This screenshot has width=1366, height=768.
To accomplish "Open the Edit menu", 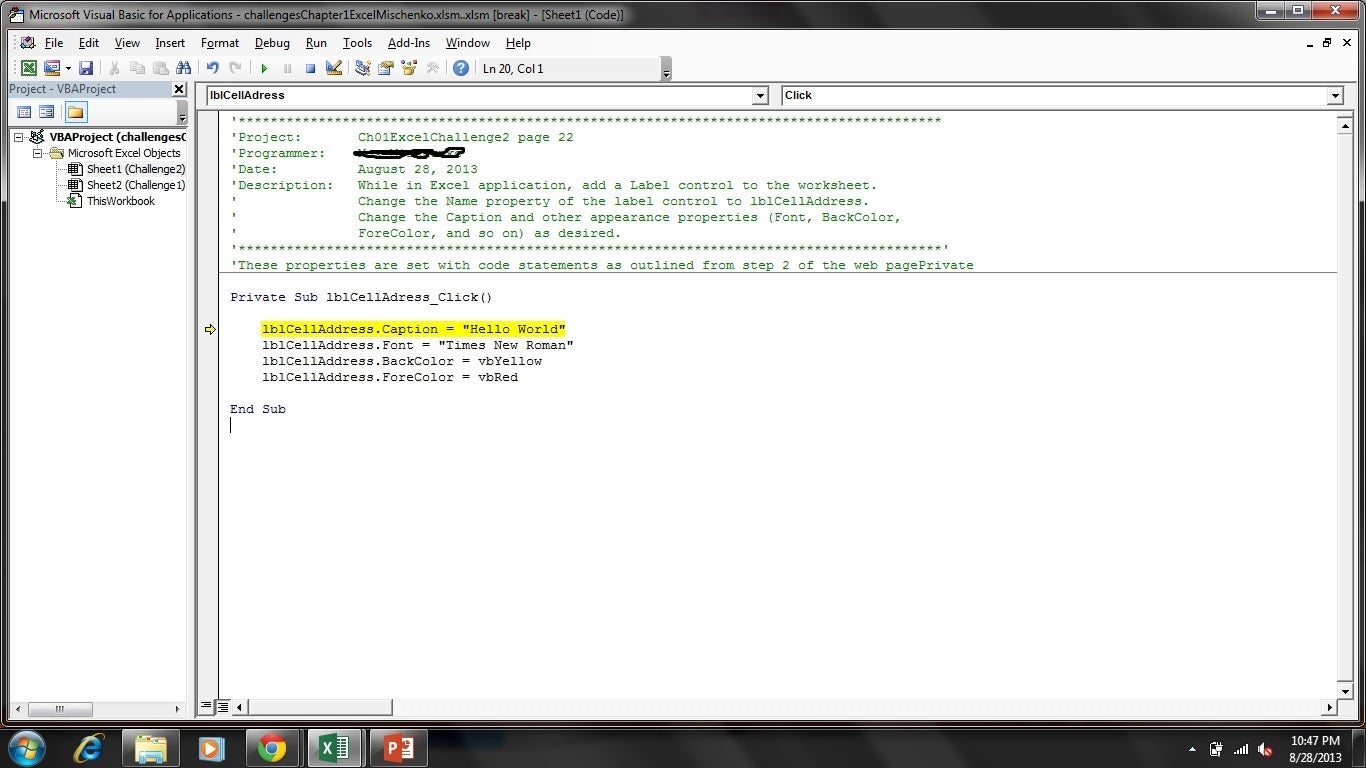I will [89, 43].
